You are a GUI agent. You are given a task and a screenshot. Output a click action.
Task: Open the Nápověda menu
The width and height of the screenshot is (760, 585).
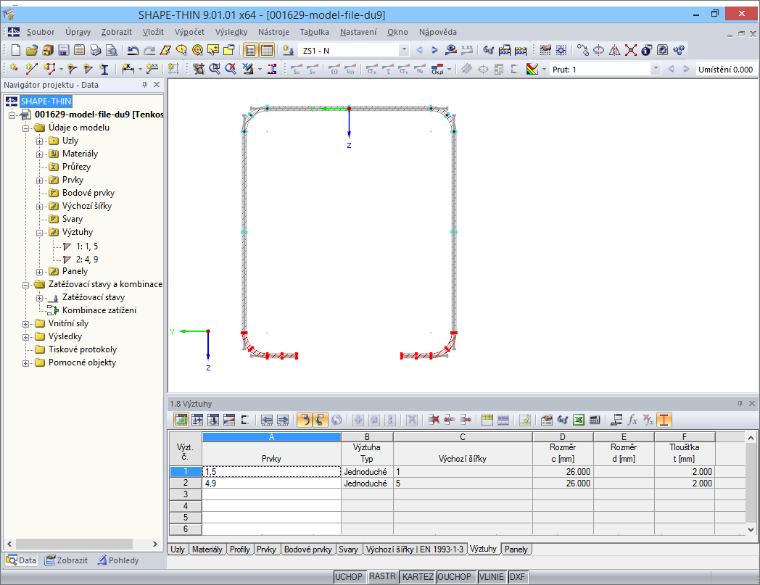point(438,32)
